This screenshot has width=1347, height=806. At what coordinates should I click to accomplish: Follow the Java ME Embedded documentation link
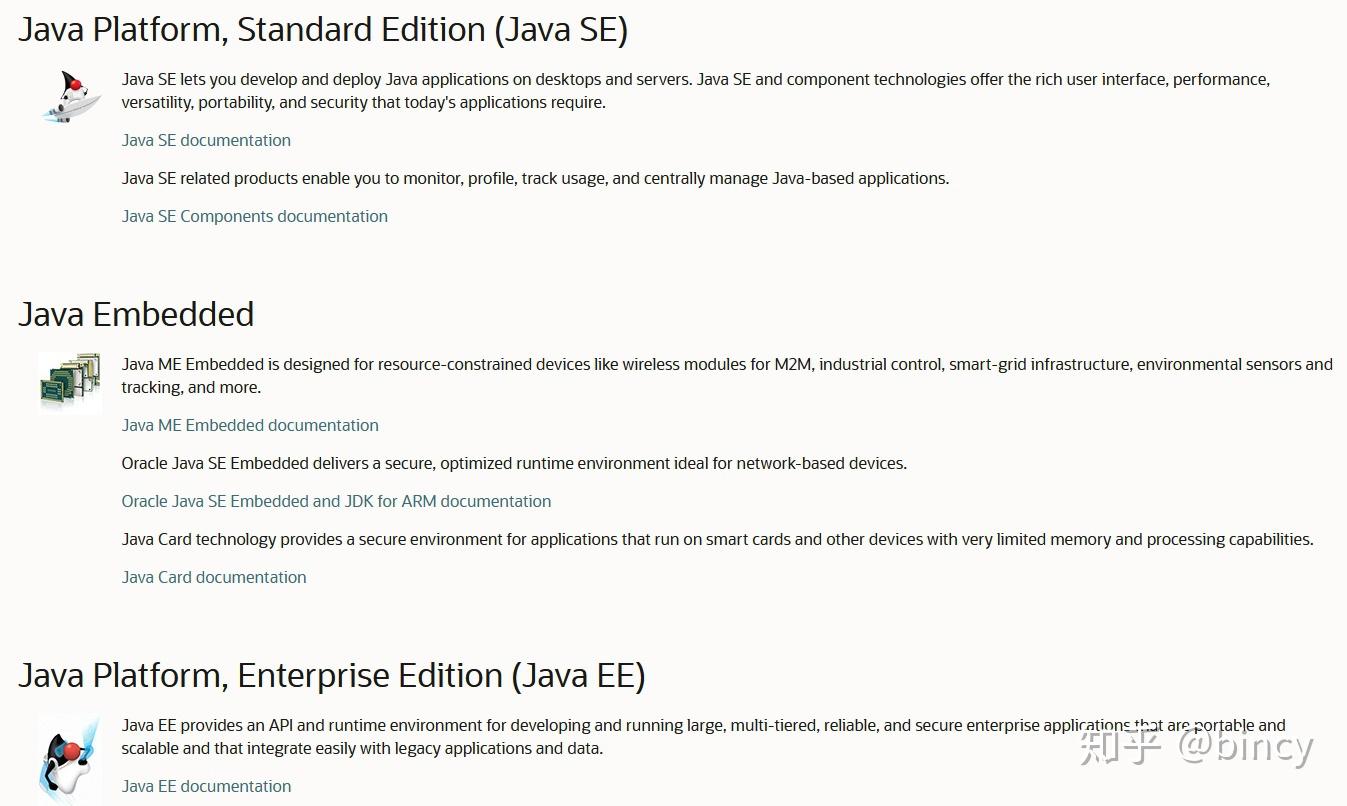pos(250,425)
